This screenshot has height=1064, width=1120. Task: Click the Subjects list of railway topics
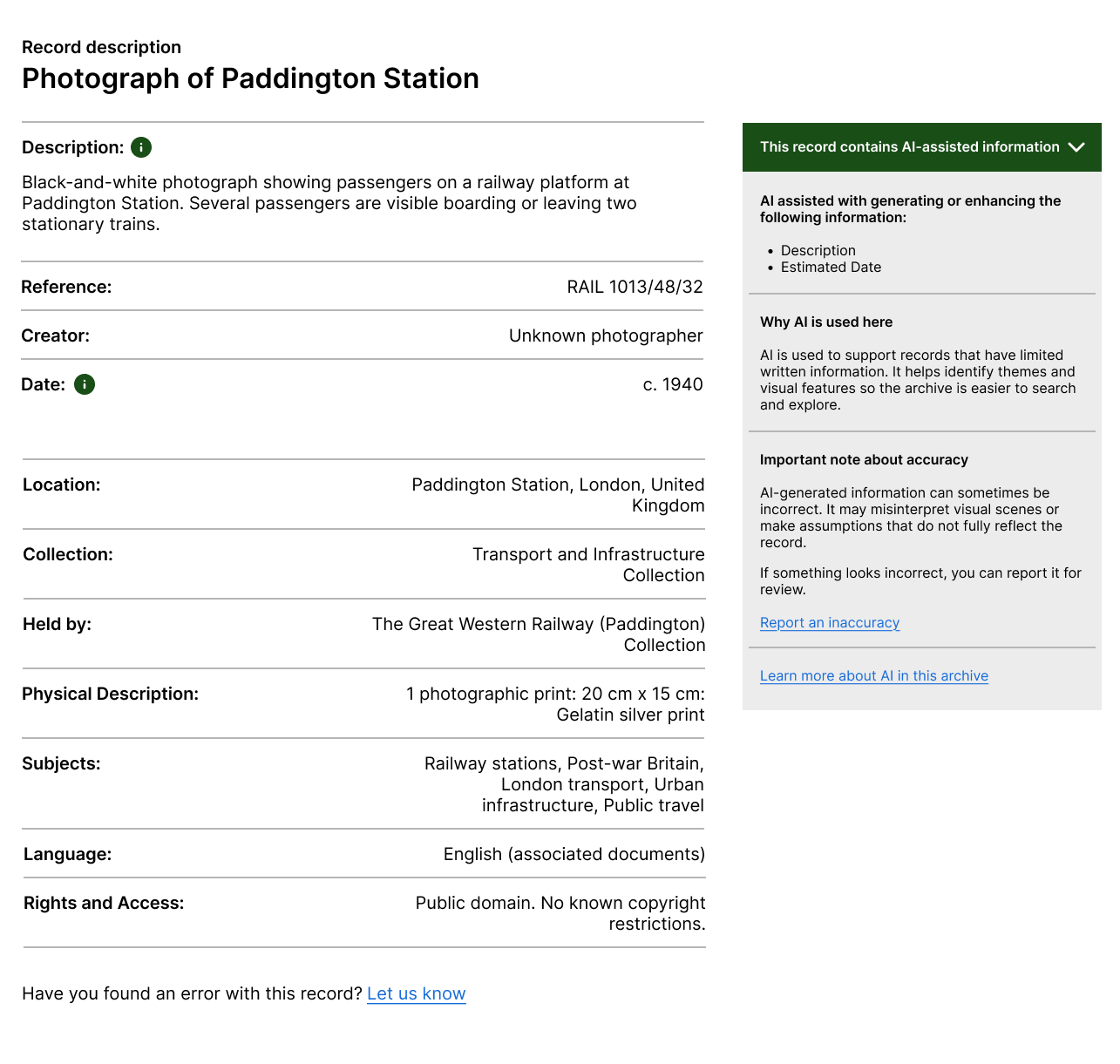click(564, 784)
